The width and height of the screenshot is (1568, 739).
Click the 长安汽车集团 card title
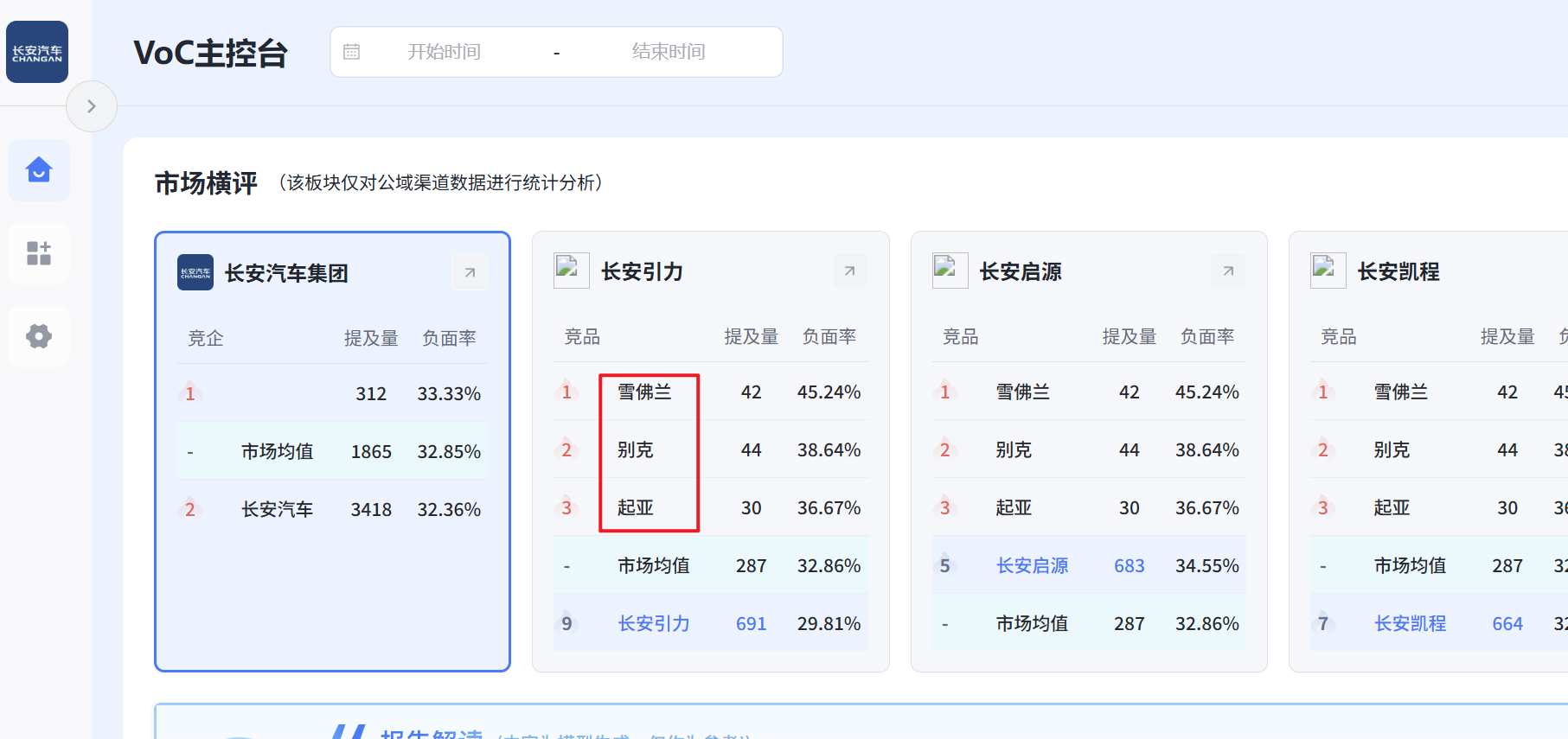[x=286, y=273]
